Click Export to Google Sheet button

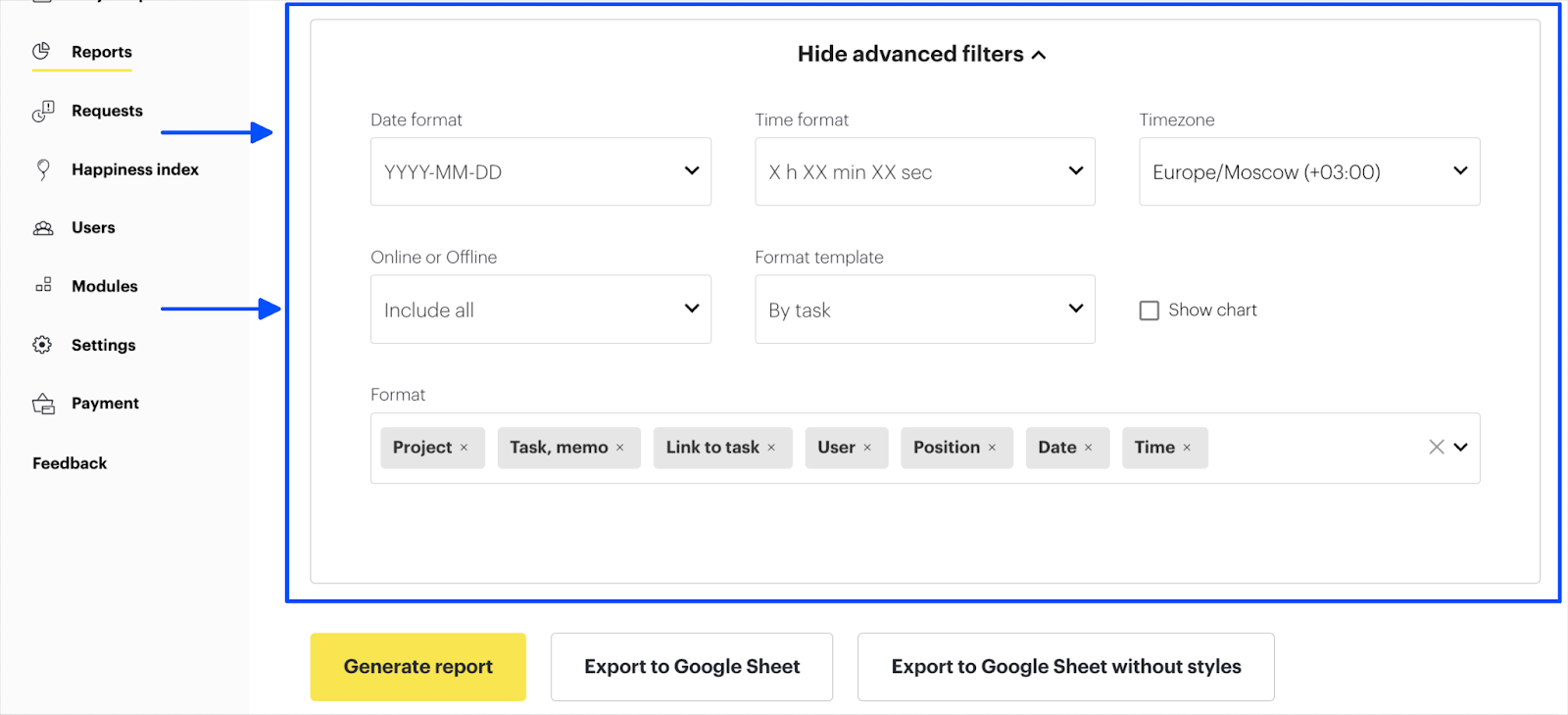(692, 667)
